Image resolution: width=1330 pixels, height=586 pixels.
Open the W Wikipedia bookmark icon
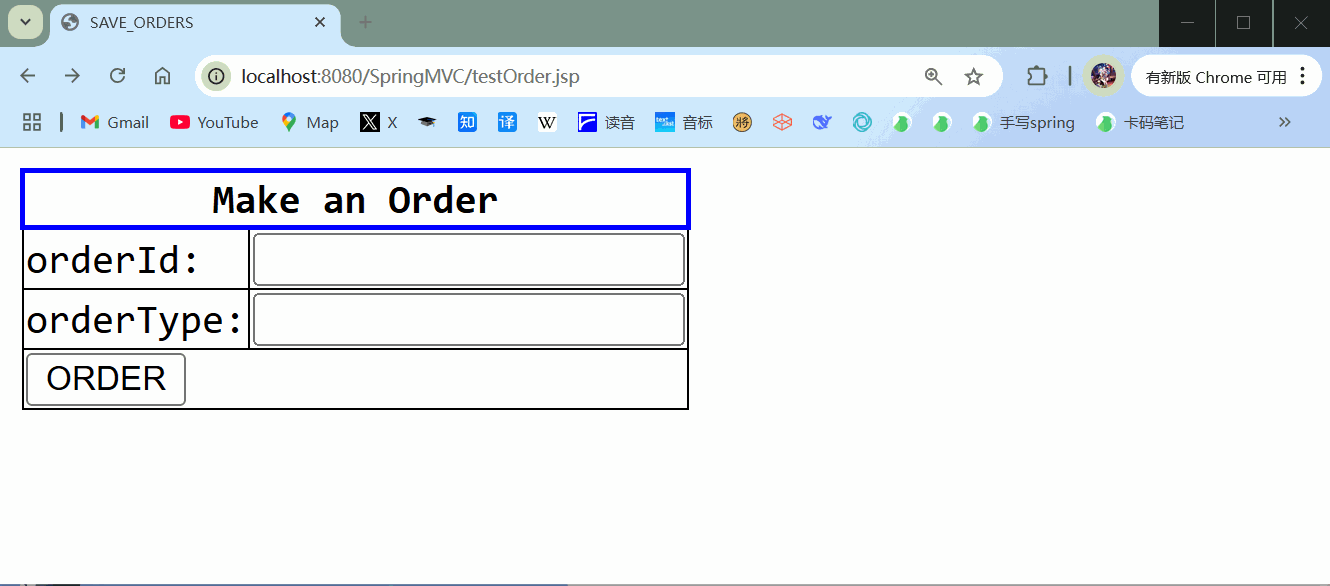[547, 122]
